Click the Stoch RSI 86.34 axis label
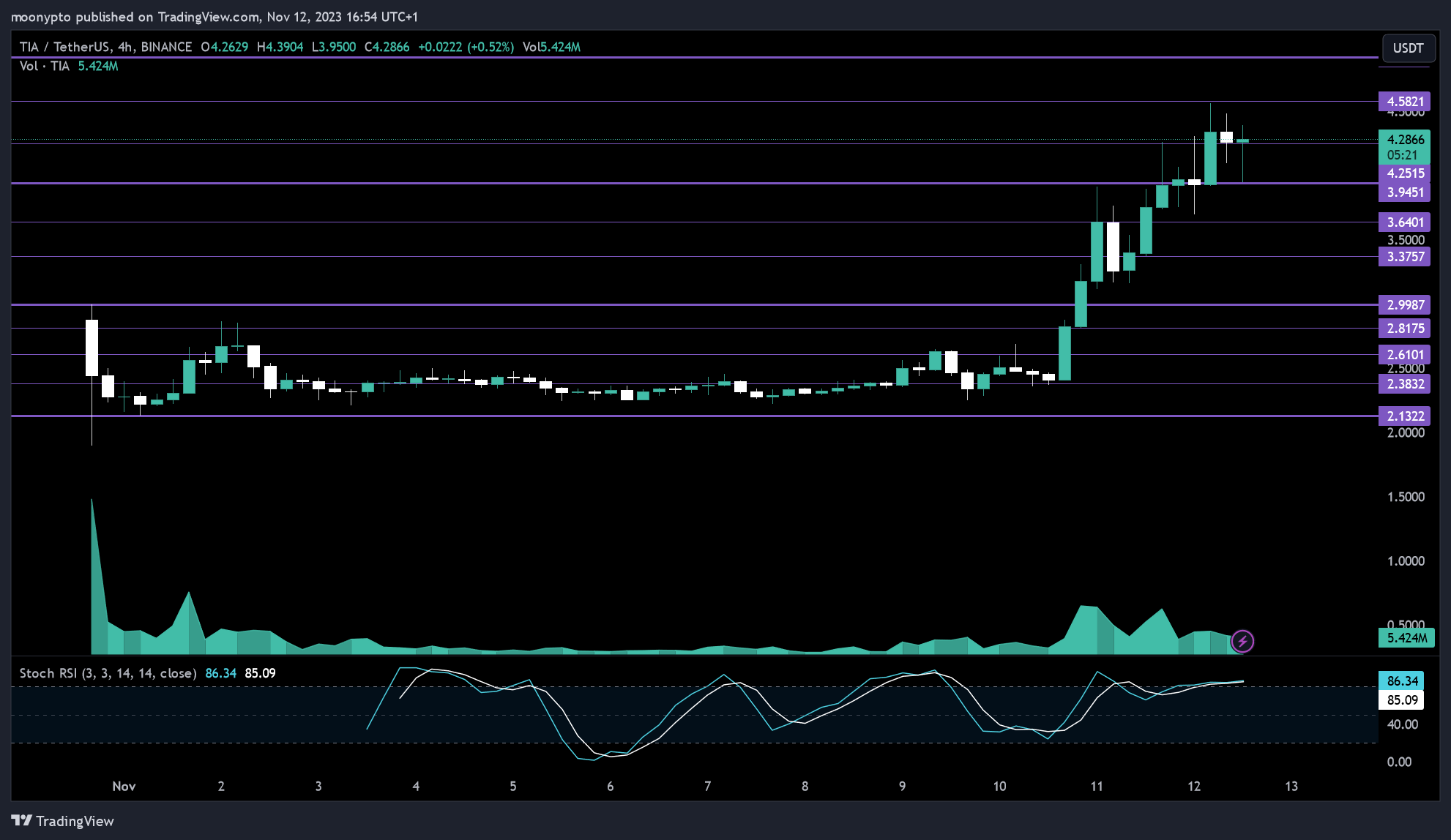Viewport: 1451px width, 840px height. [x=1401, y=681]
